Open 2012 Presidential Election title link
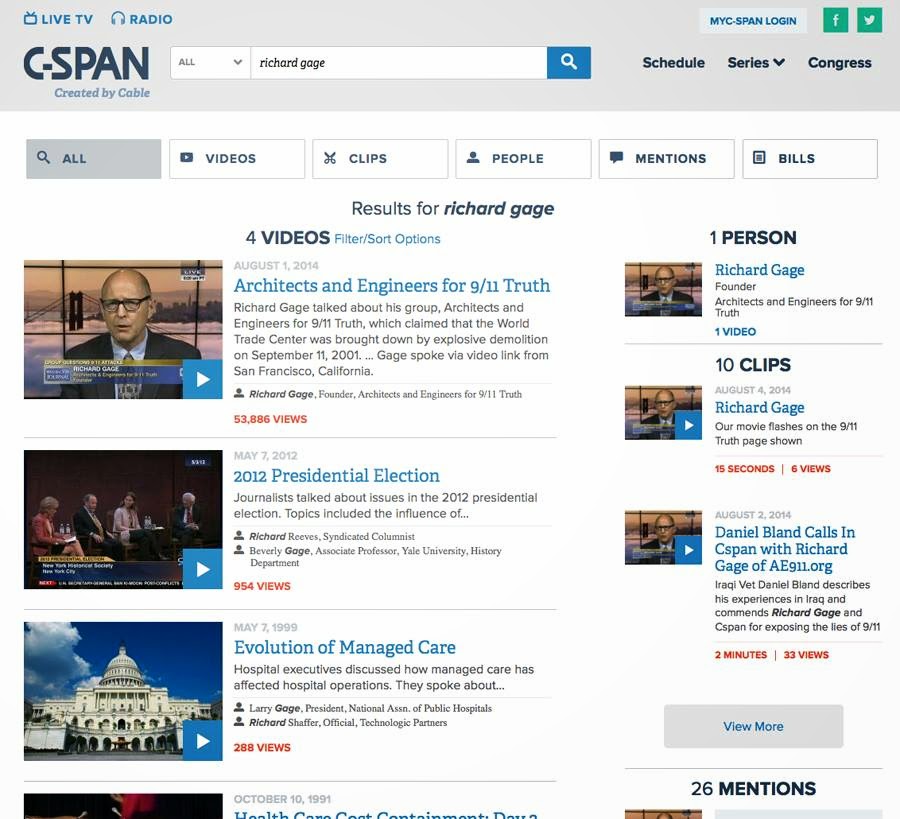Viewport: 900px width, 819px height. (336, 475)
